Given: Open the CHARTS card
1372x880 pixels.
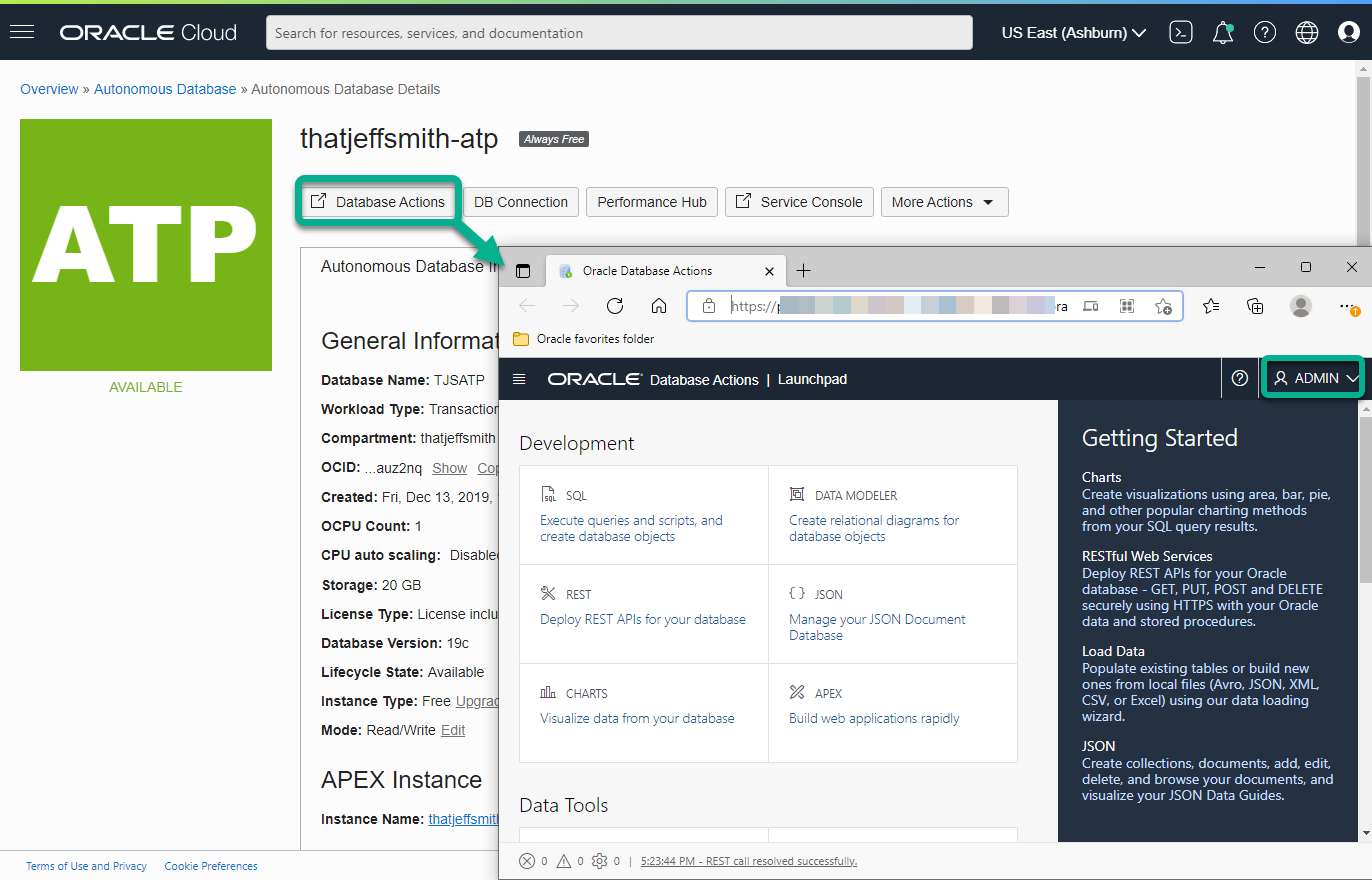Looking at the screenshot, I should click(x=644, y=713).
